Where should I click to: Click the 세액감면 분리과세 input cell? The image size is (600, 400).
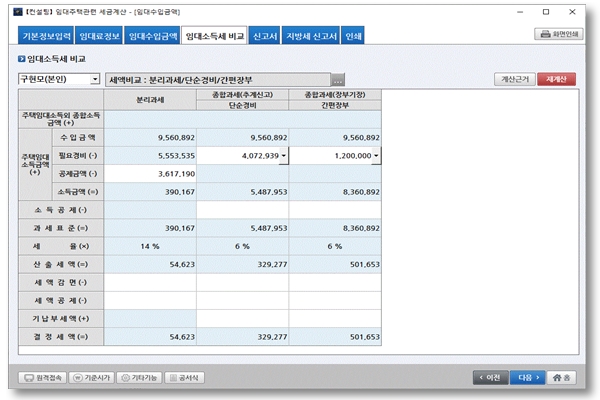coord(150,282)
